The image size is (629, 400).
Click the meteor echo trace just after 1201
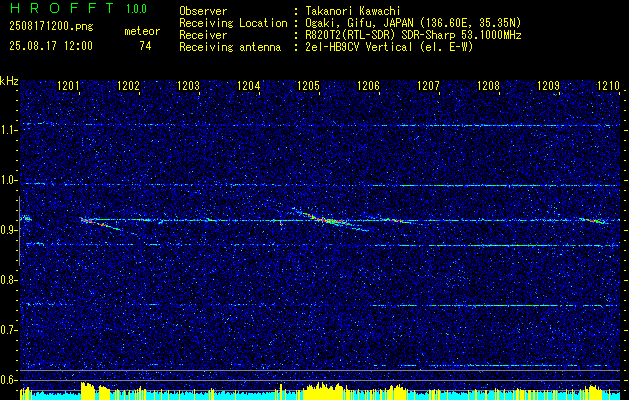101,224
